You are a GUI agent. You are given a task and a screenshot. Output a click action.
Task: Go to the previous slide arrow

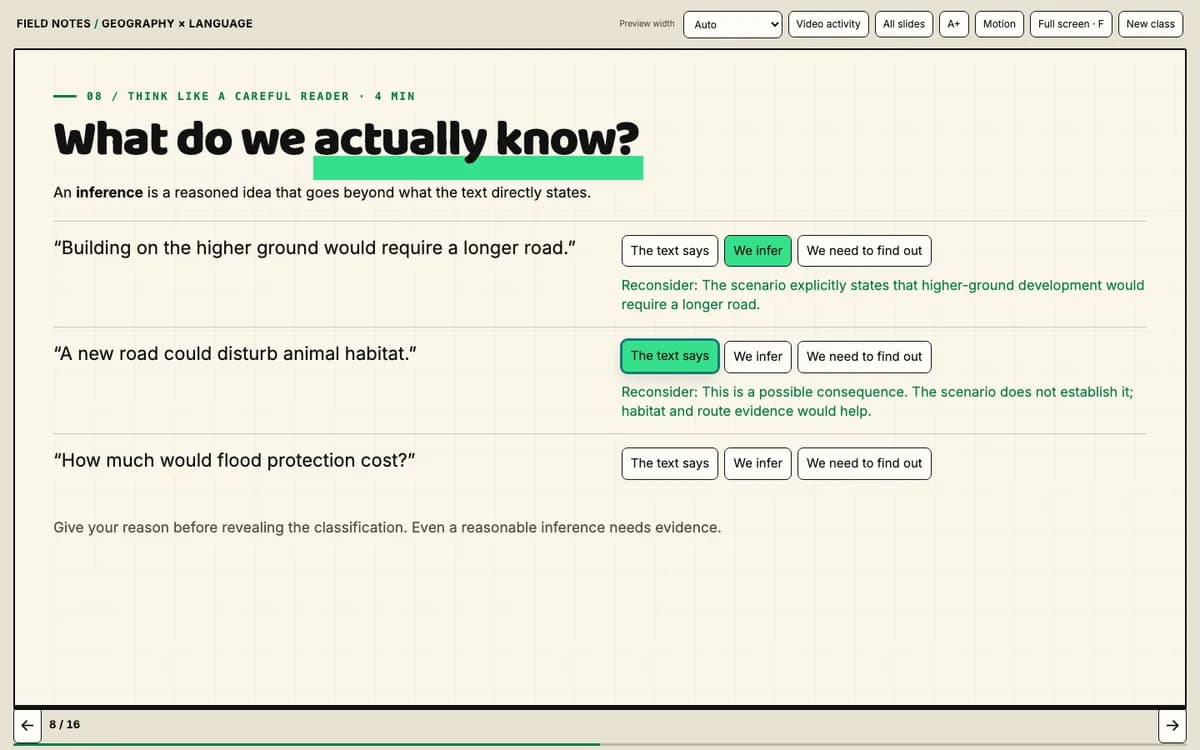[27, 725]
